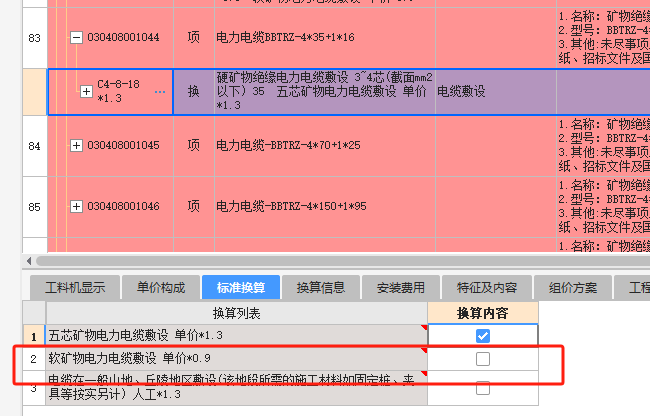Viewport: 650px width, 416px height.
Task: Open the ellipsis button beside C4-8-18
Action: [x=160, y=92]
